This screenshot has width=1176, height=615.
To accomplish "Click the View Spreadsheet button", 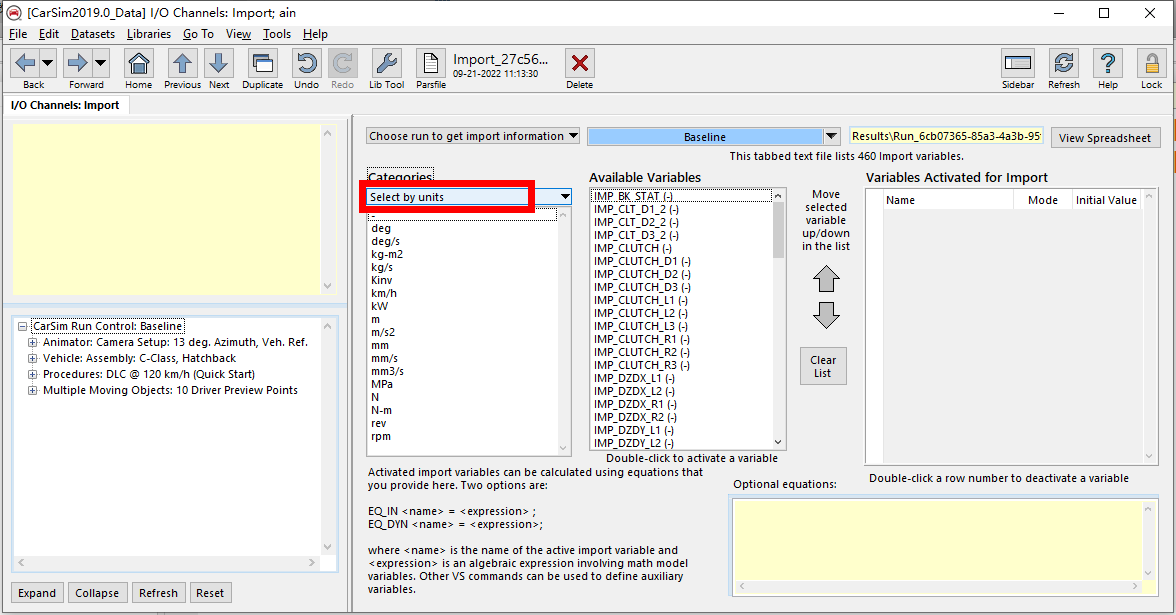I will point(1105,138).
